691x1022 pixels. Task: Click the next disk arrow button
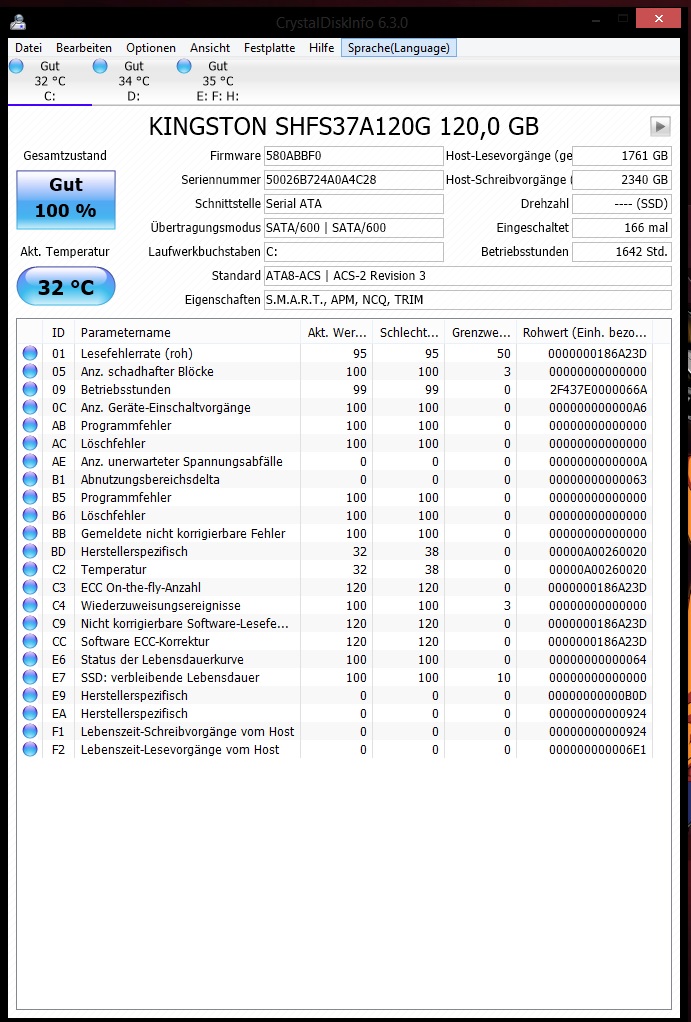660,126
